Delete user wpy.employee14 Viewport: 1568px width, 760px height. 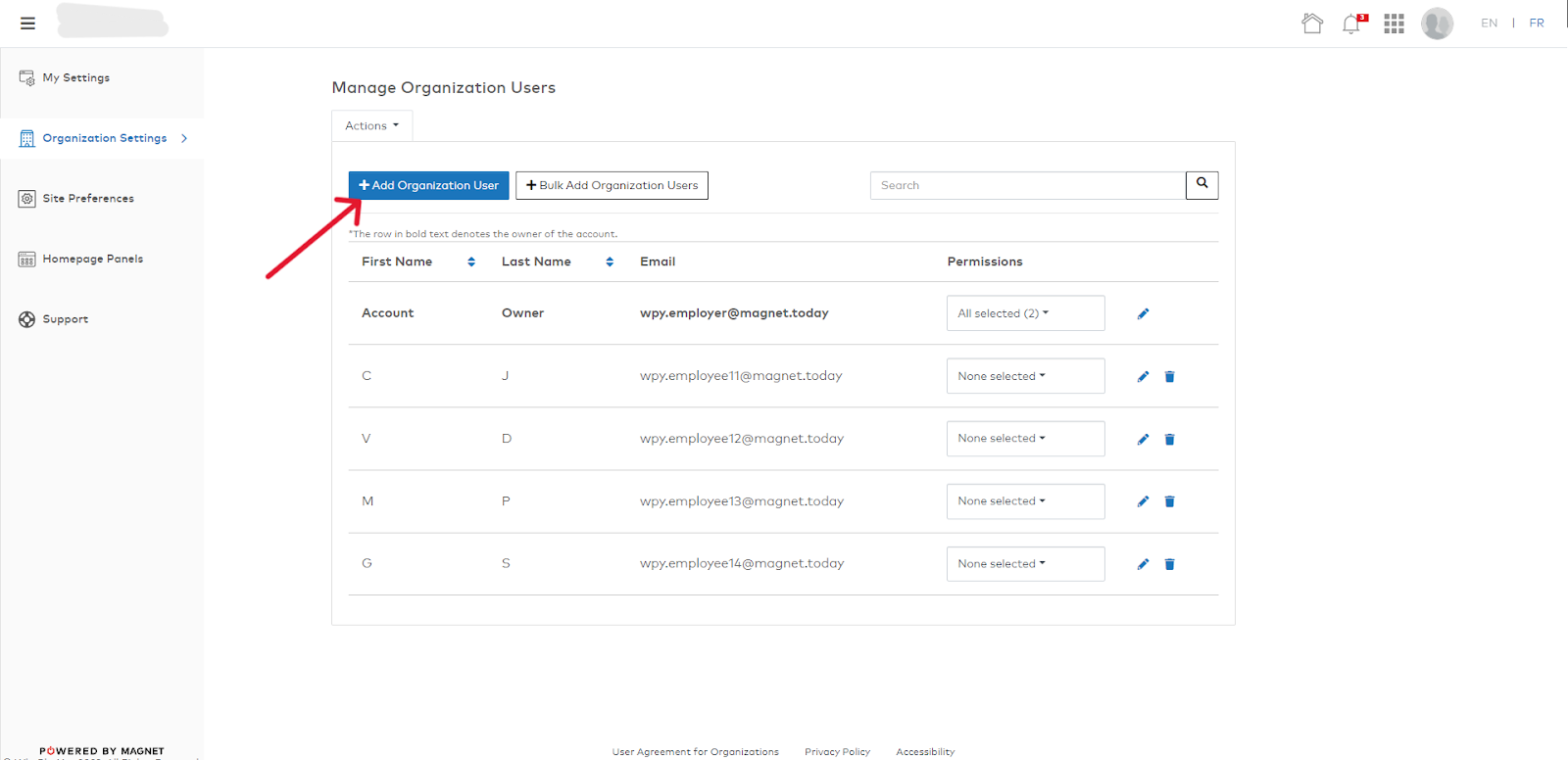[x=1169, y=564]
